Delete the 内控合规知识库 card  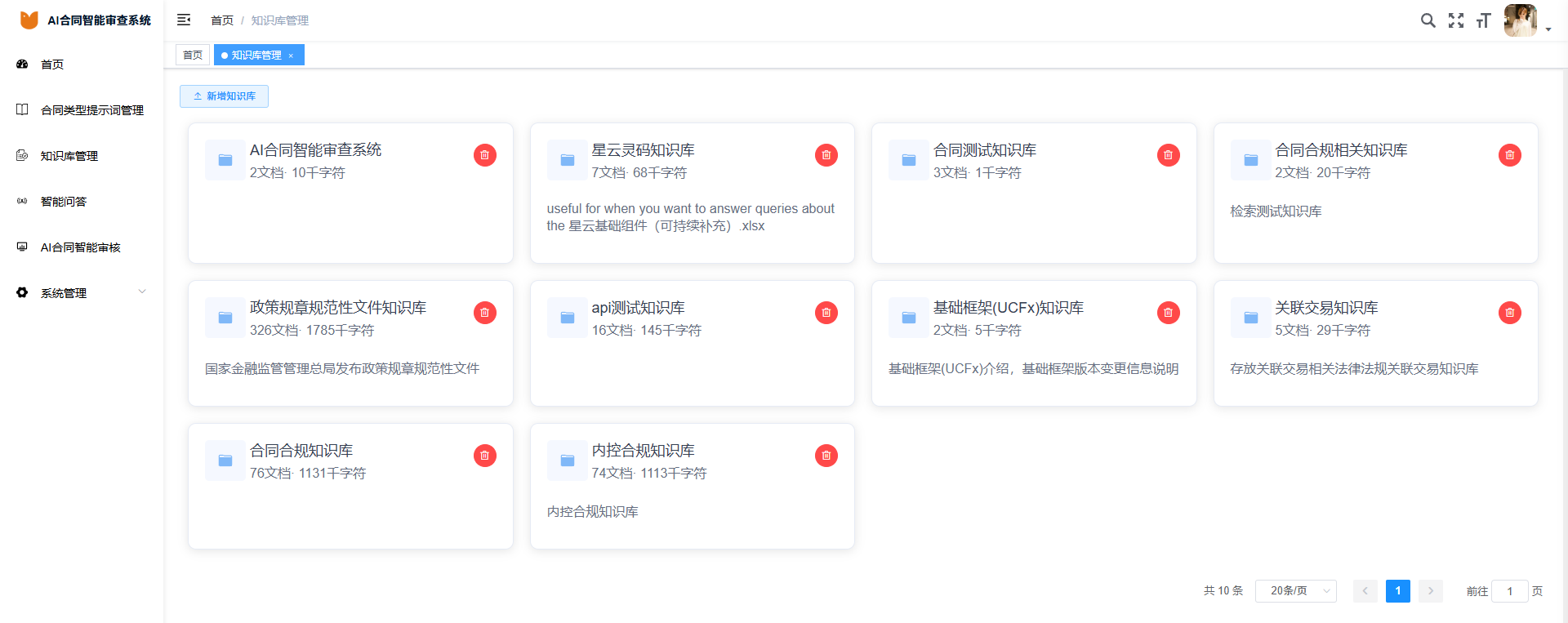point(826,456)
